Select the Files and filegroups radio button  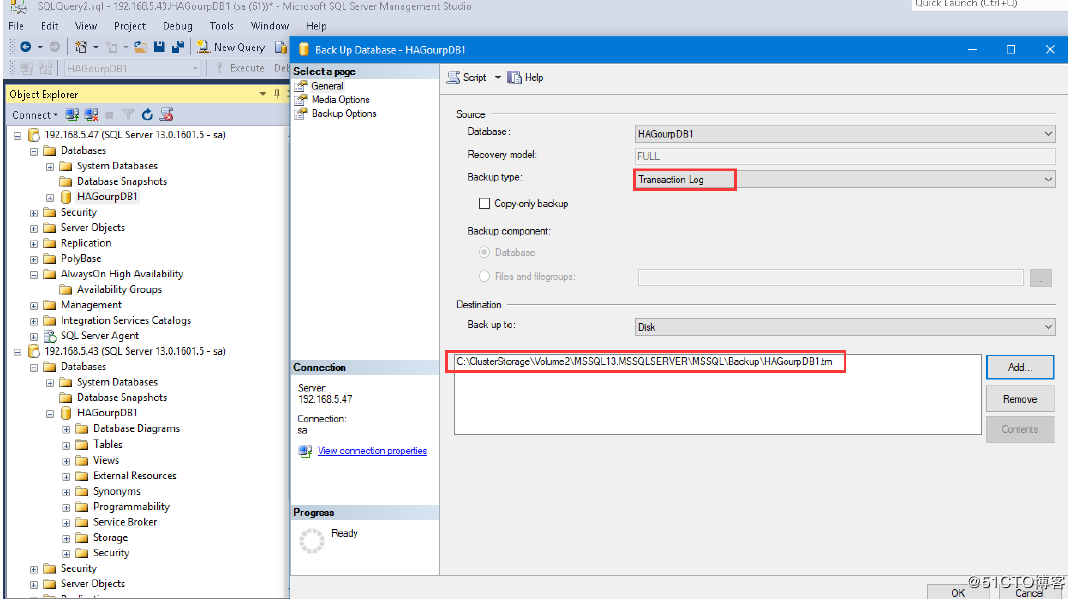tap(484, 276)
